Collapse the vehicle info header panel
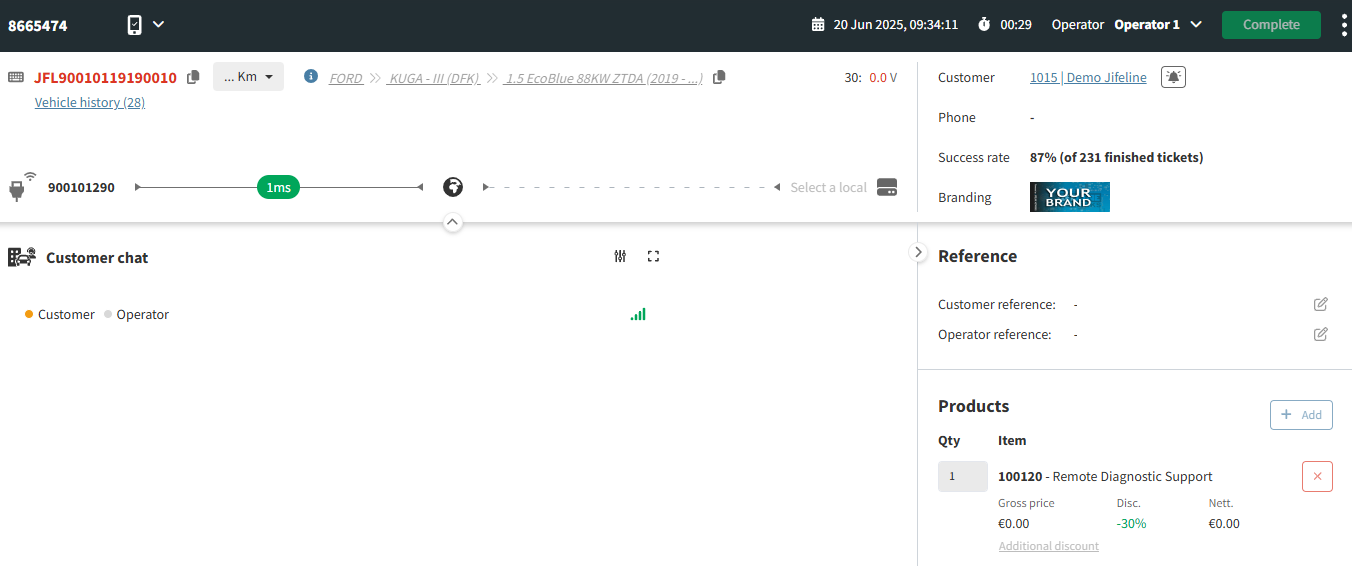1352x566 pixels. coord(453,222)
